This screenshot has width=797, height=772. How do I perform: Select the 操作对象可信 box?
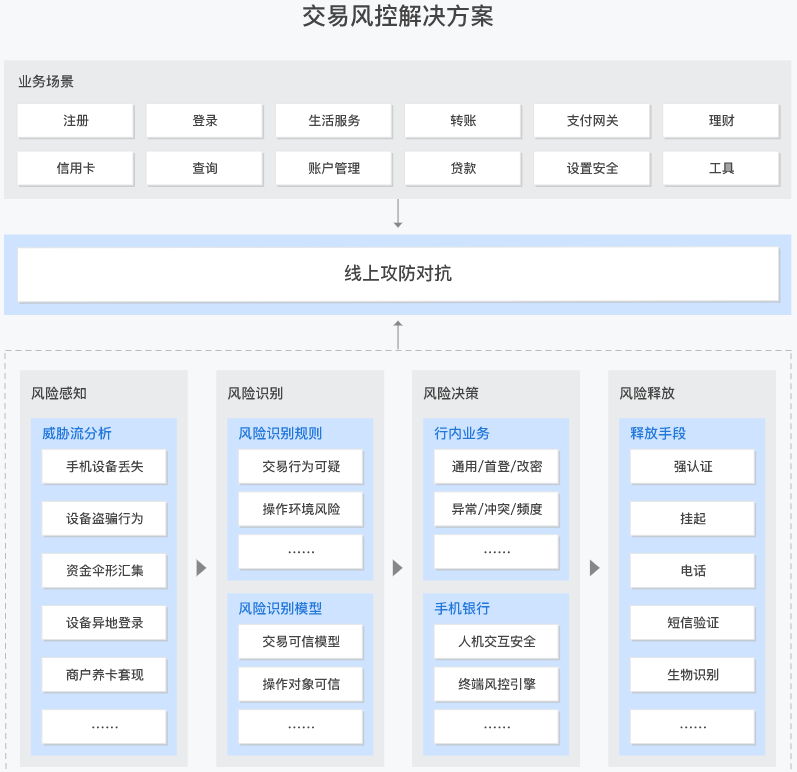coord(301,685)
